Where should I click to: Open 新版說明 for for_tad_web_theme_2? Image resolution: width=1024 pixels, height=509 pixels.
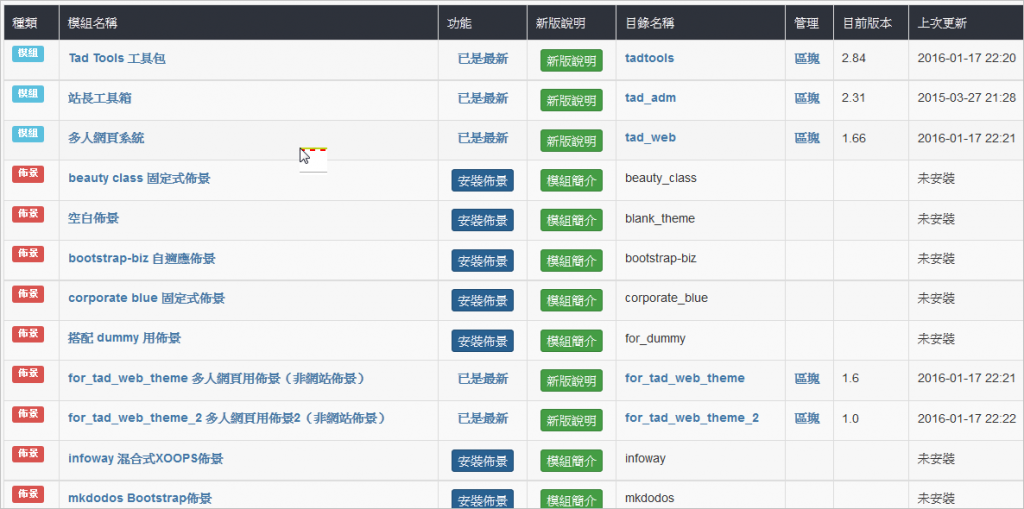(571, 421)
